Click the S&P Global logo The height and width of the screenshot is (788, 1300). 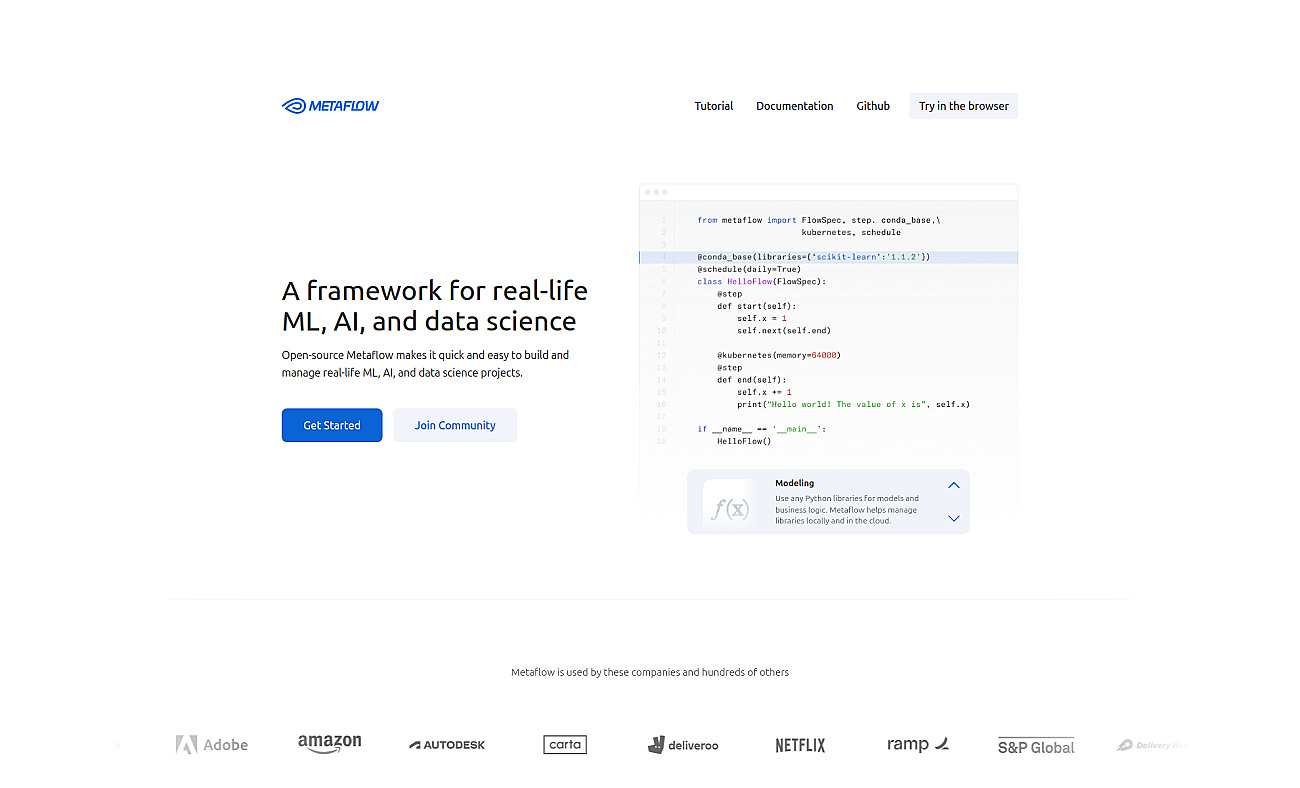point(1036,746)
